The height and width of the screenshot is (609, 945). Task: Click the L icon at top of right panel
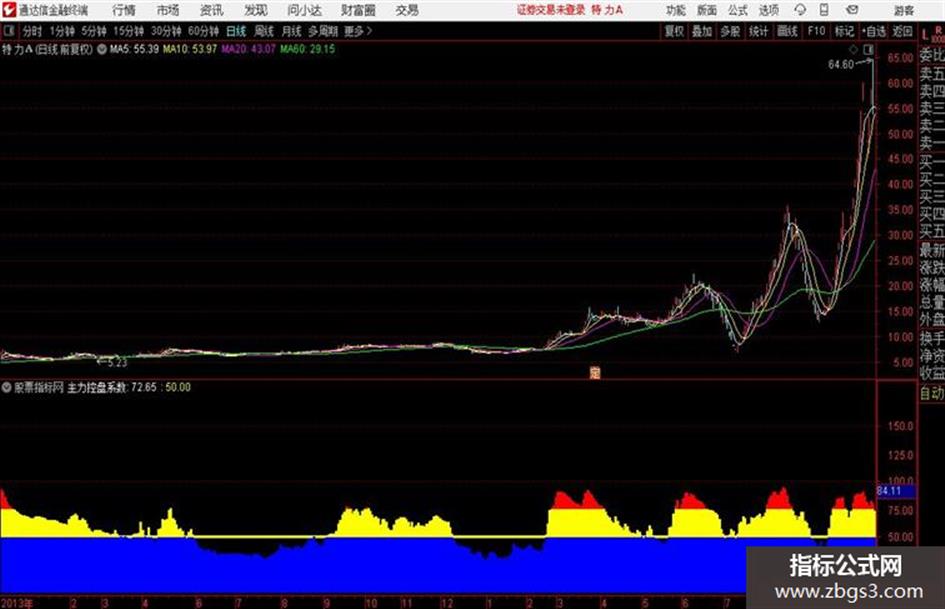925,35
